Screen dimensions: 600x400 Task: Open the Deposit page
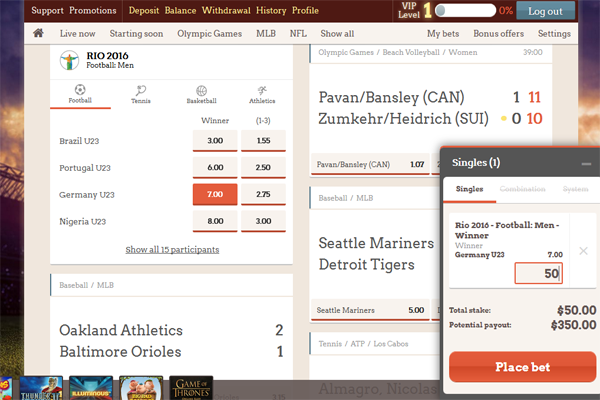click(144, 10)
